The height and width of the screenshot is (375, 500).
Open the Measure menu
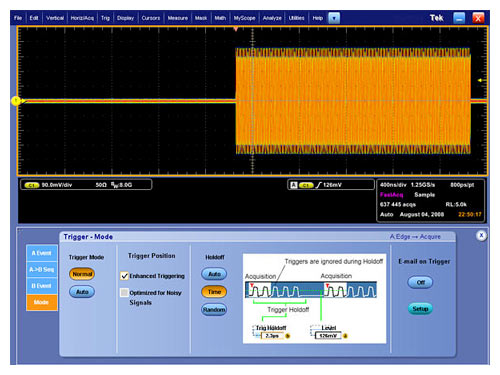tap(178, 18)
